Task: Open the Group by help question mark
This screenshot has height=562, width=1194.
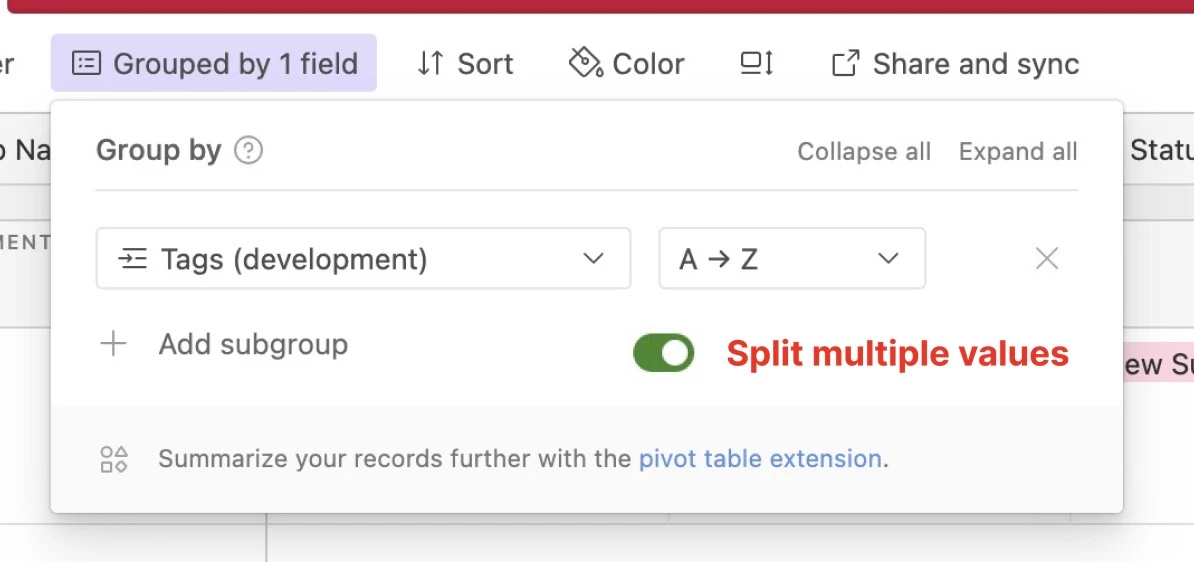Action: pyautogui.click(x=248, y=151)
